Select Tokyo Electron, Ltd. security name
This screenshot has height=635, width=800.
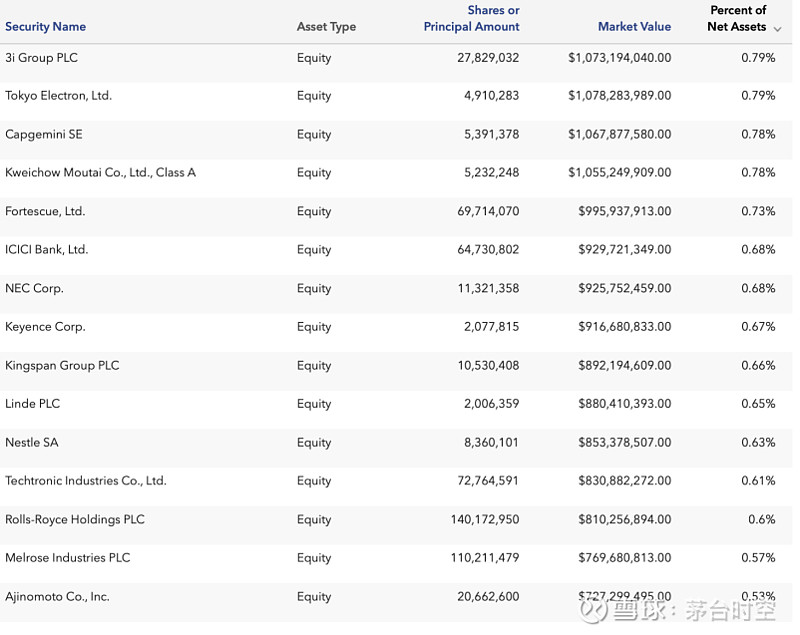click(58, 96)
